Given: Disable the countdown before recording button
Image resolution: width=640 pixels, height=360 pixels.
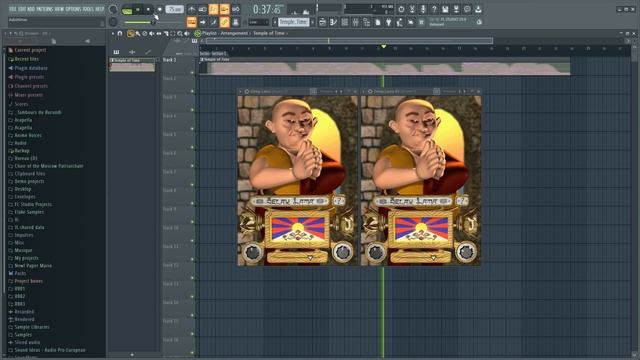Looking at the screenshot, I should coord(213,9).
